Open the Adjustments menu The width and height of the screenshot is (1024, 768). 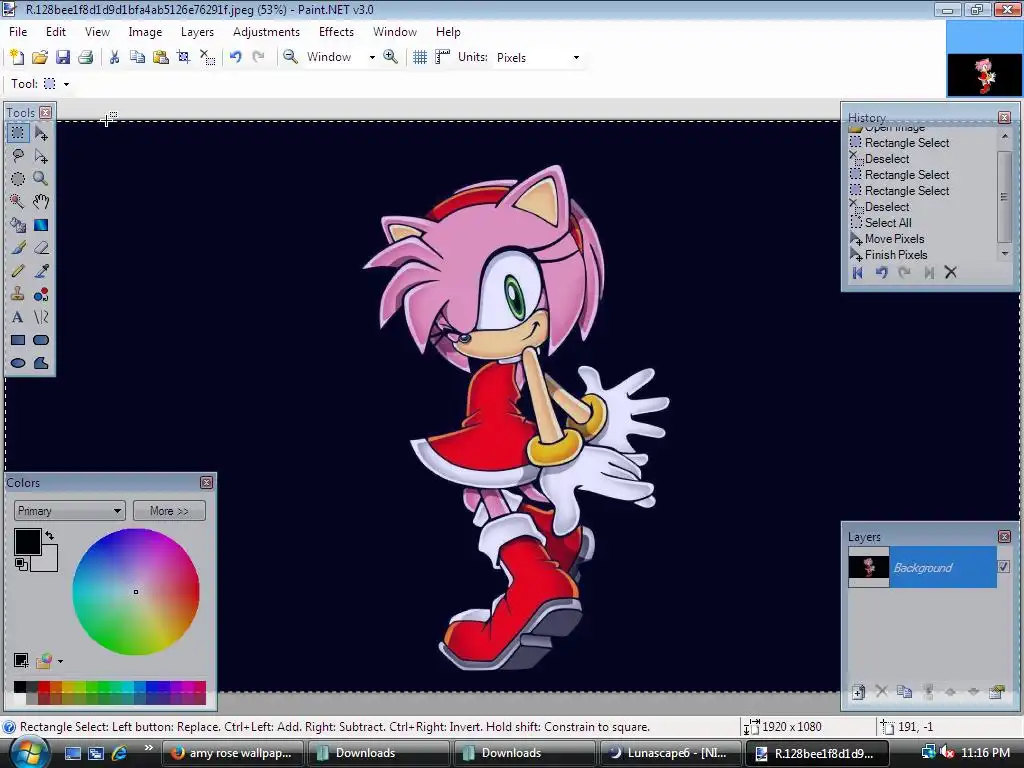point(266,32)
